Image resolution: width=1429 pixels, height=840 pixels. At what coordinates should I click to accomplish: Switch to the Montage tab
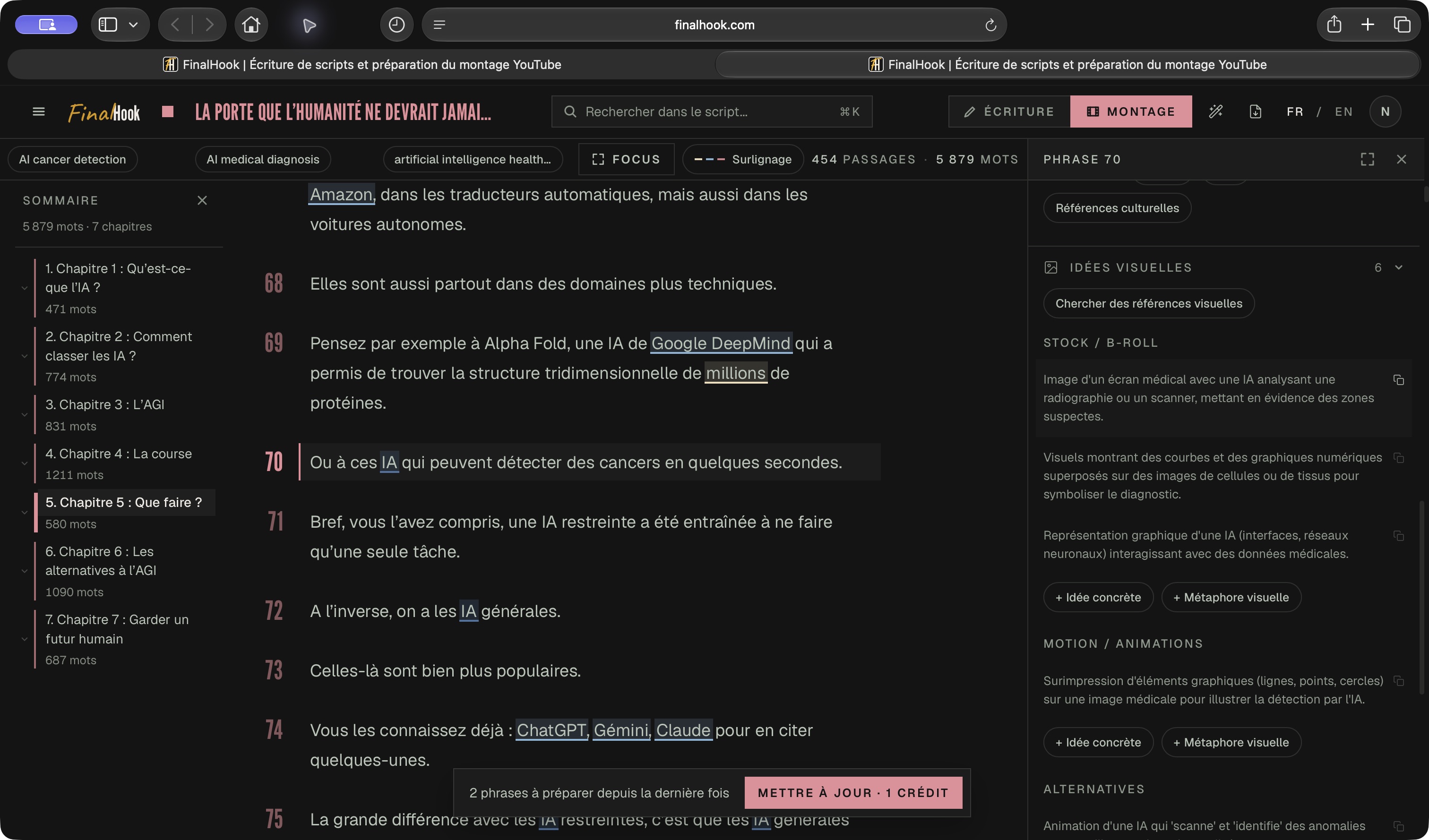point(1131,111)
